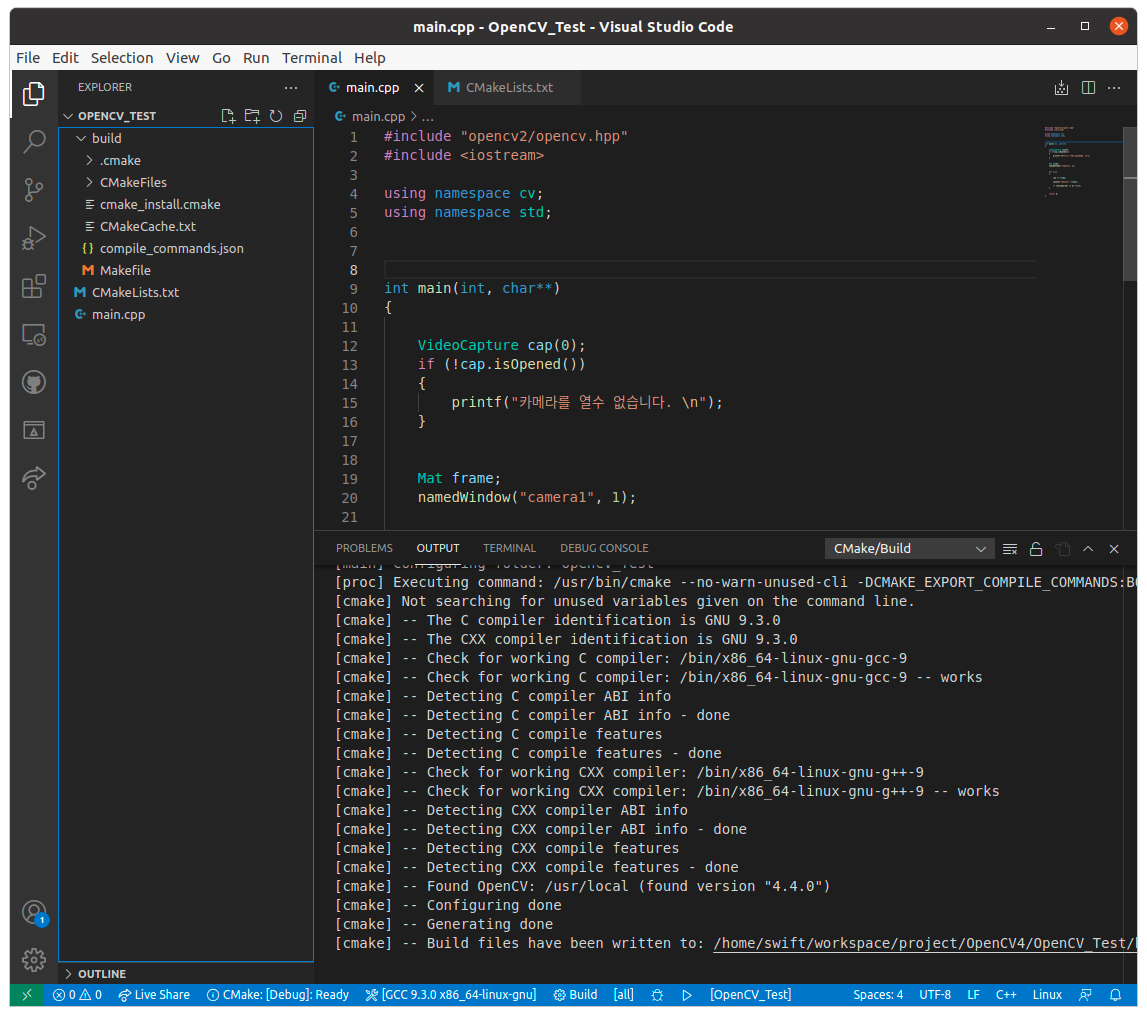This screenshot has width=1147, height=1016.
Task: Open feedback icon in status bar
Action: (1086, 995)
